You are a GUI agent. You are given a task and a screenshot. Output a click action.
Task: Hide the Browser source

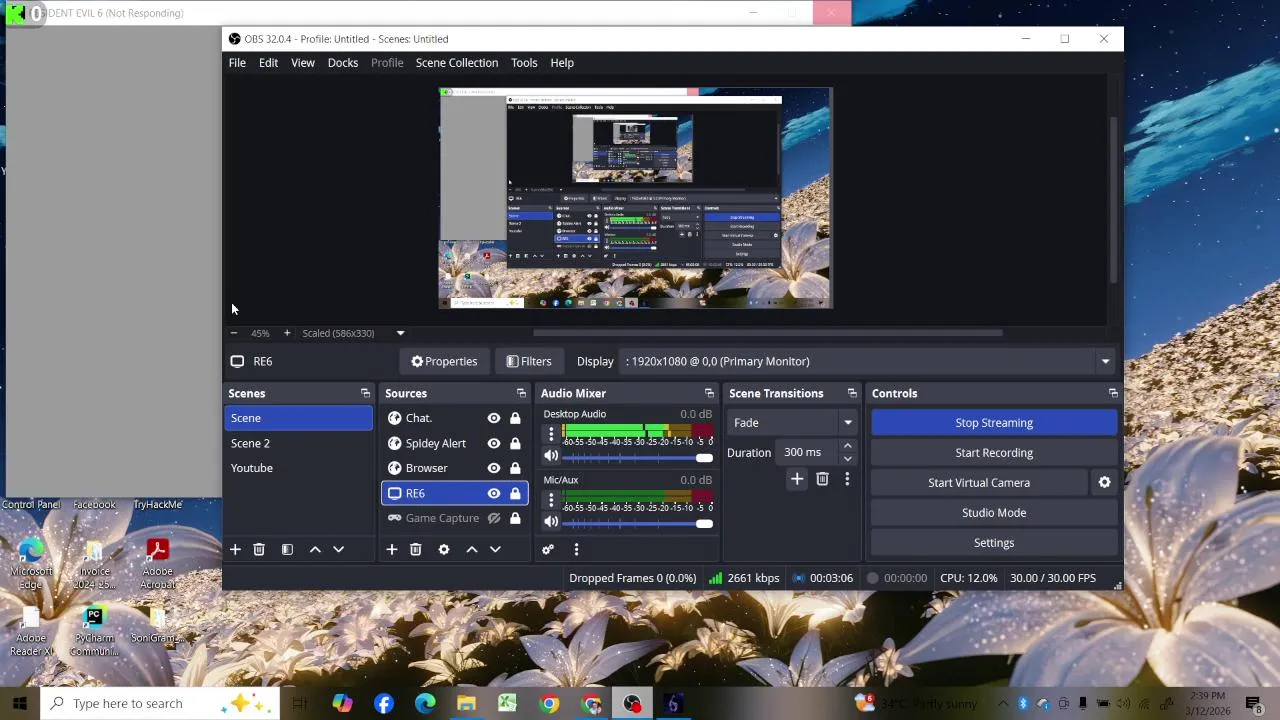coord(493,468)
